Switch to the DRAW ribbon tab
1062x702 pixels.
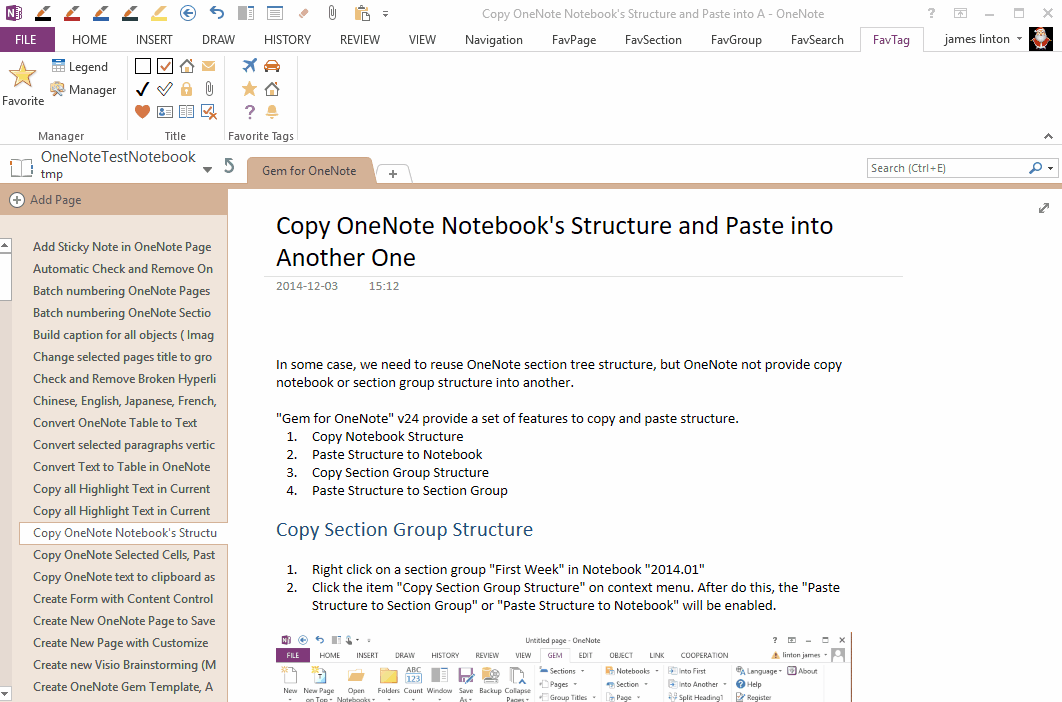point(218,39)
